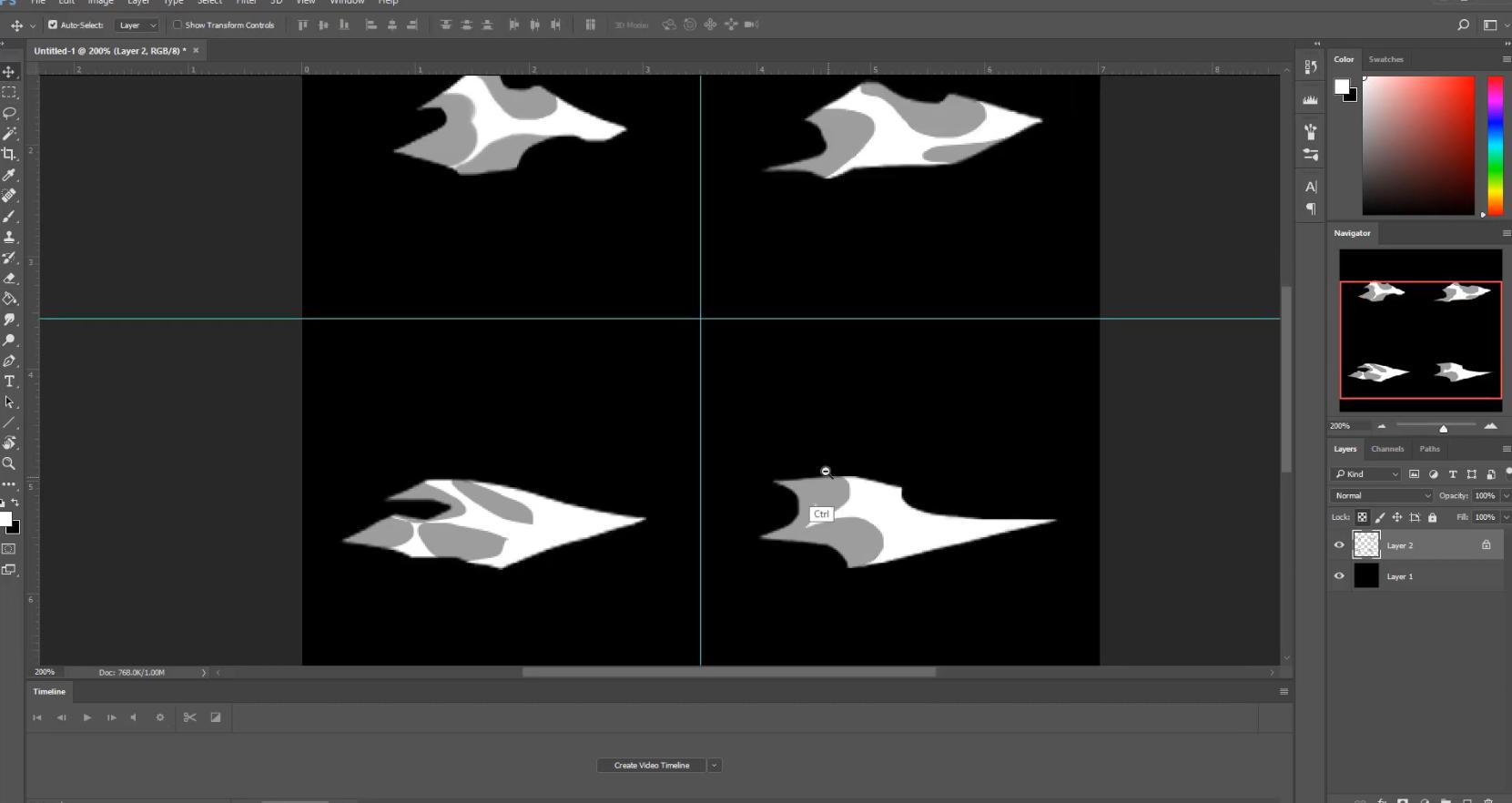Image resolution: width=1512 pixels, height=803 pixels.
Task: Select the Path Selection tool
Action: click(9, 402)
